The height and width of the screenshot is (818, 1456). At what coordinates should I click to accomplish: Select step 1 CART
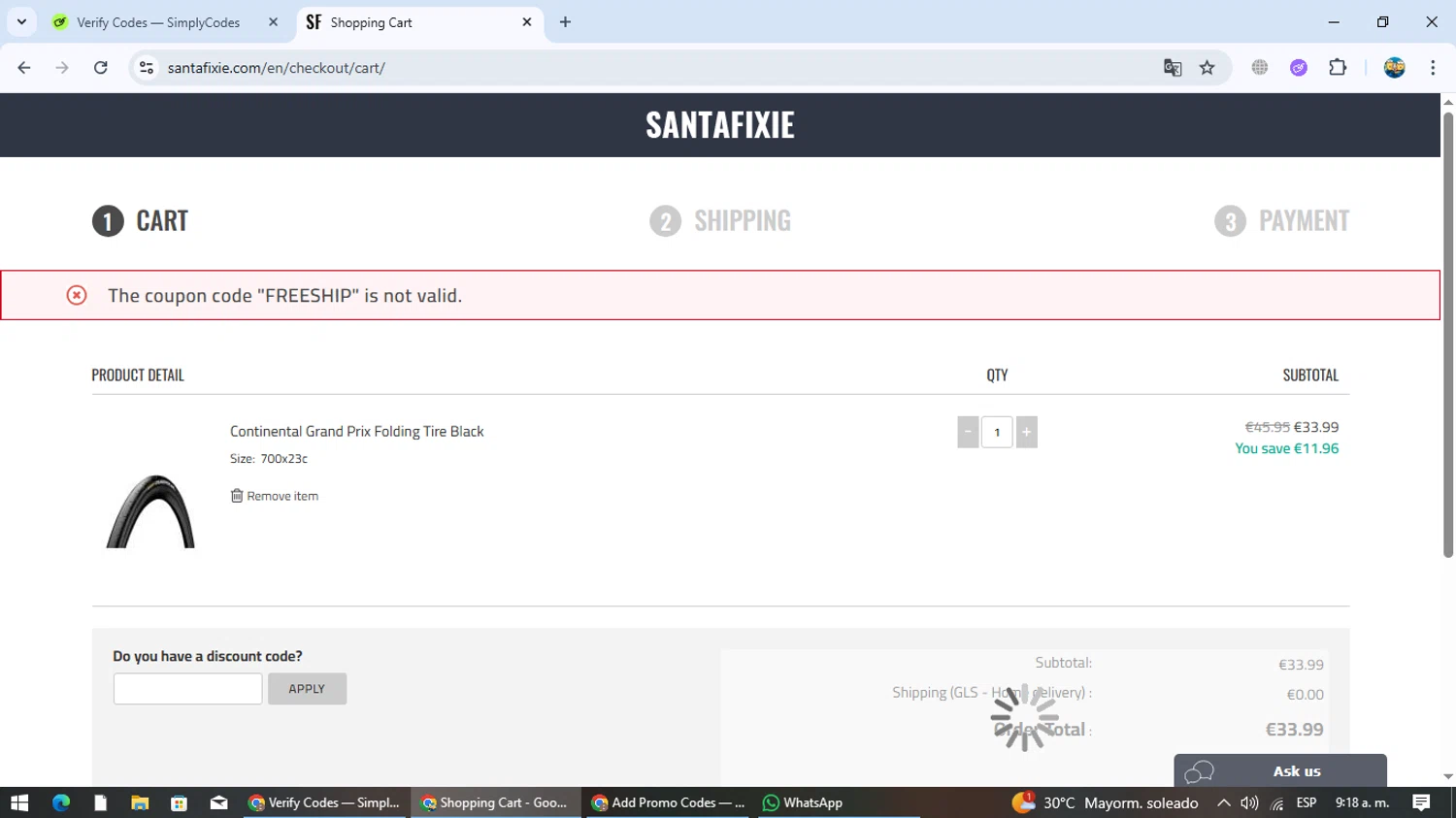point(141,221)
